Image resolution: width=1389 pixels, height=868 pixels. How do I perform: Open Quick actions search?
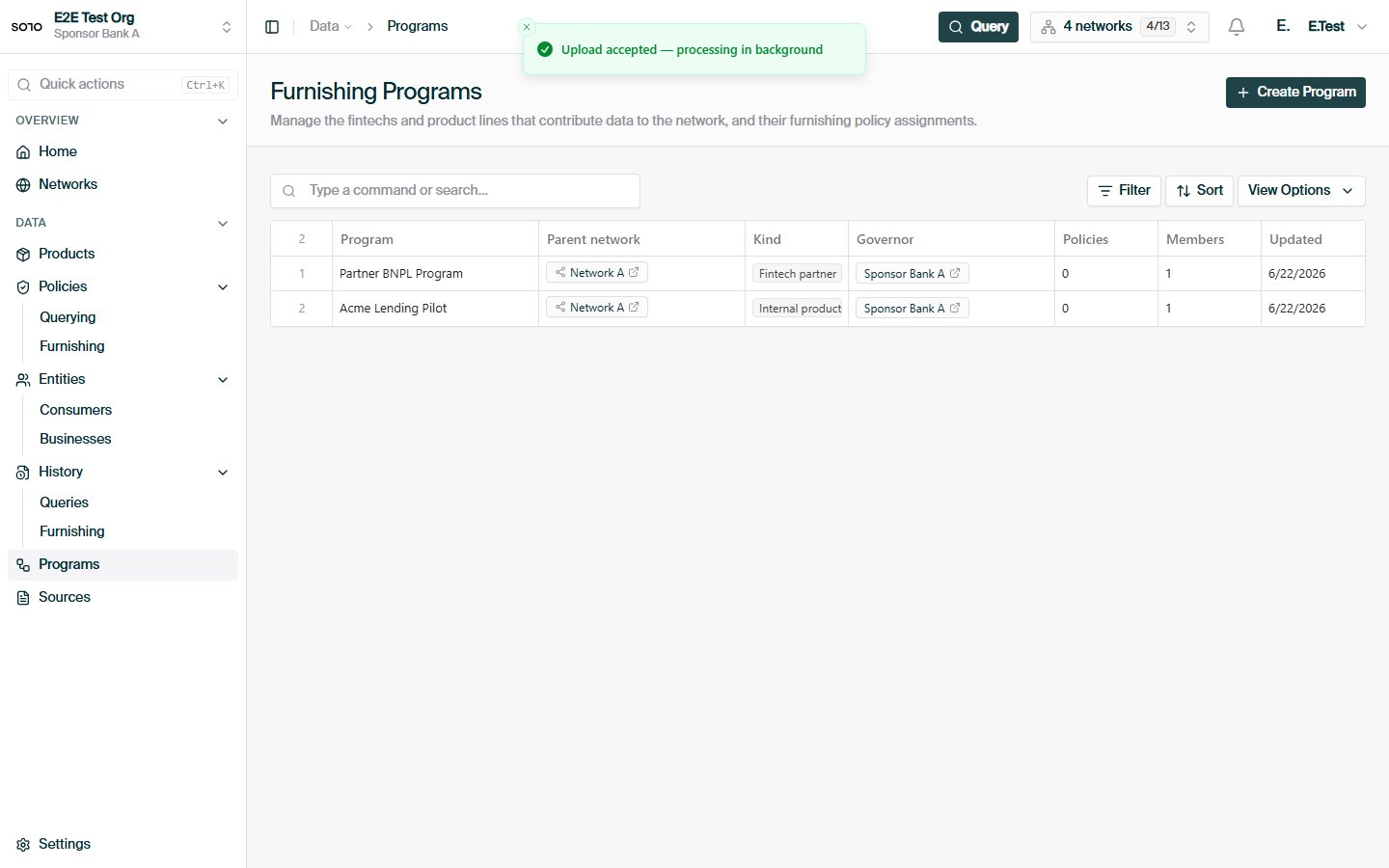tap(123, 85)
